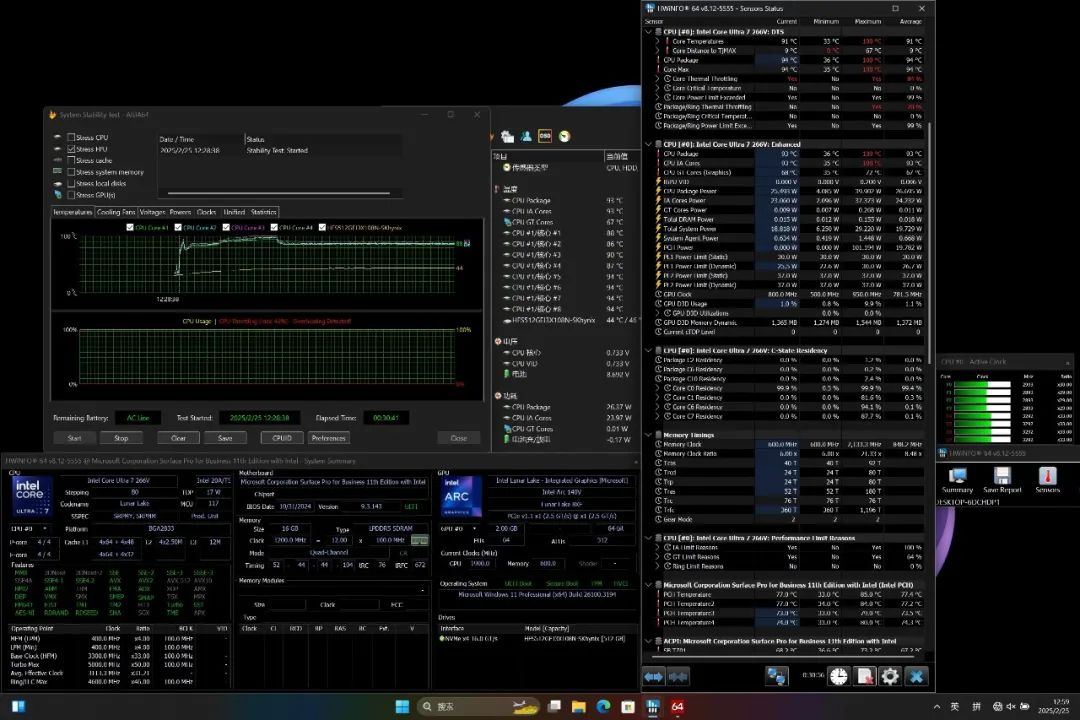Uncheck the Stress FPU checkbox
This screenshot has width=1080, height=720.
pyautogui.click(x=71, y=149)
